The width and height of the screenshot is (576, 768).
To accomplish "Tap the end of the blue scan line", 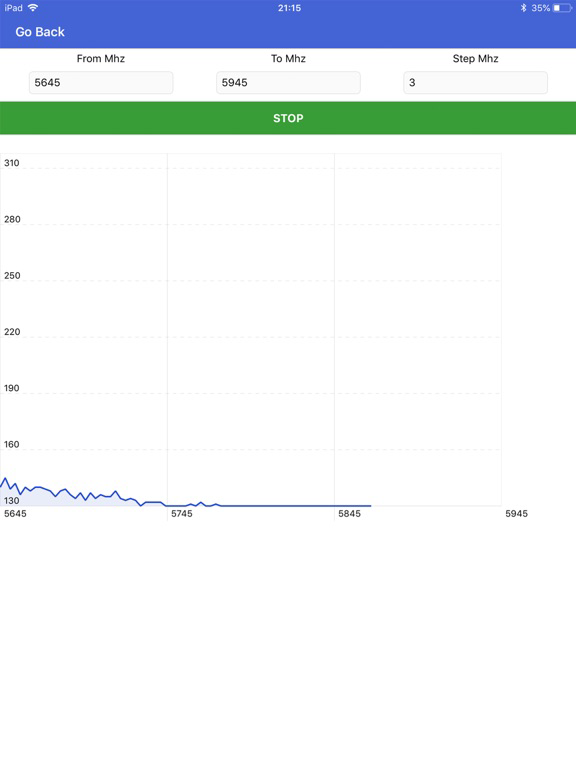I will tap(370, 505).
